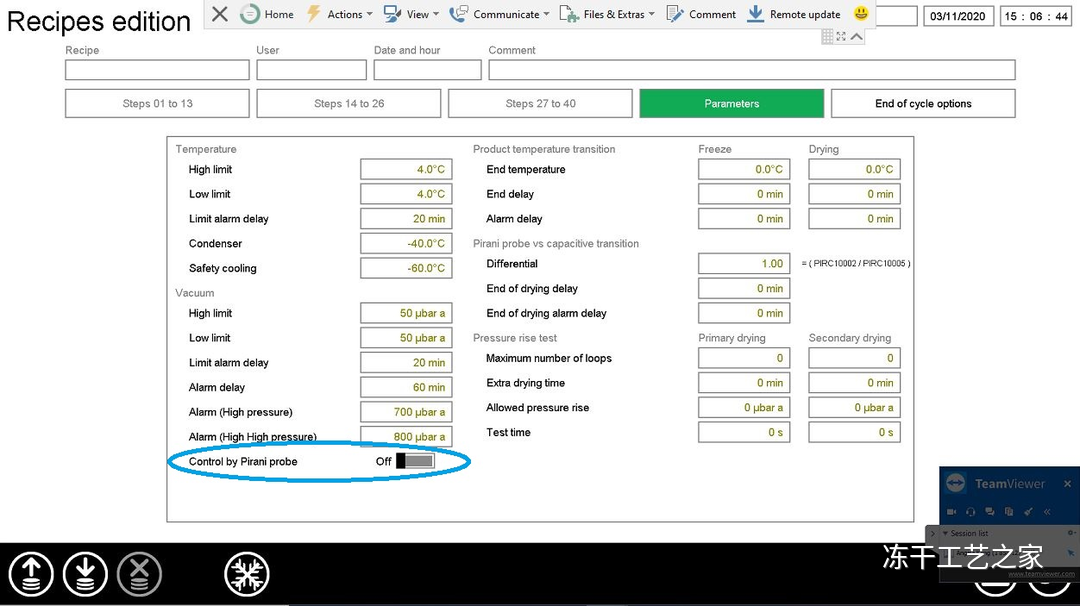Edit Temperature Limit alarm delay field
Screen dimensions: 1080x606
406,219
